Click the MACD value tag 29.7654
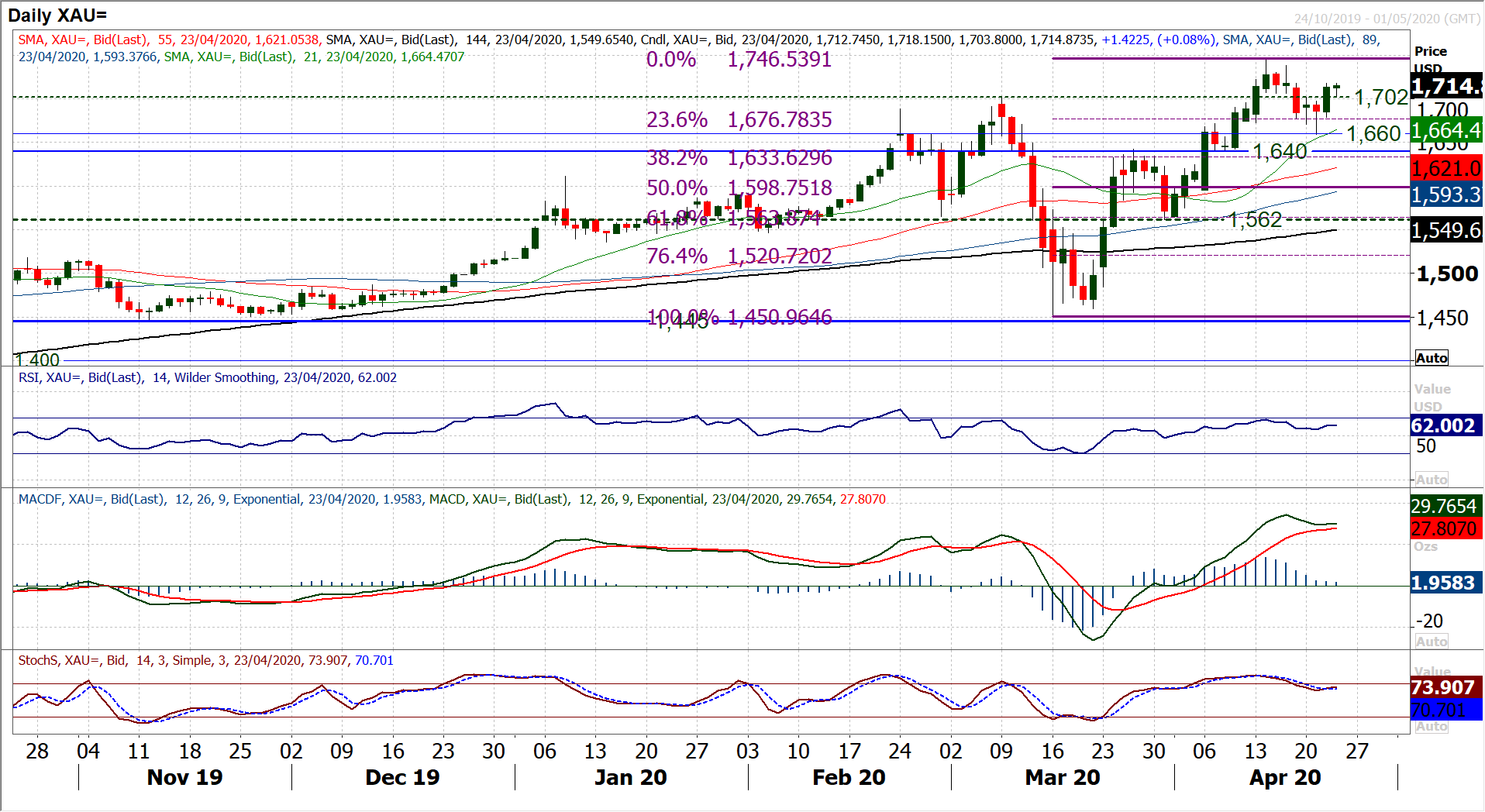The image size is (1485, 812). click(x=1446, y=506)
